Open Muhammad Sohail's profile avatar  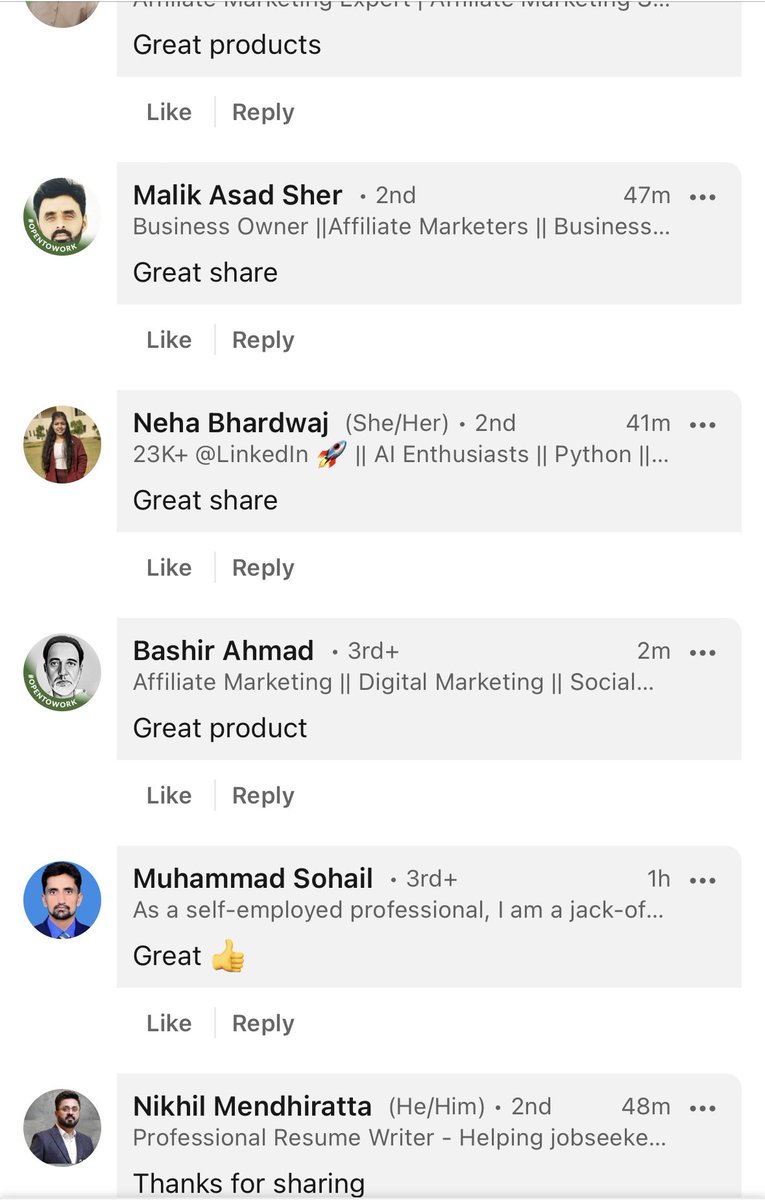[x=62, y=900]
